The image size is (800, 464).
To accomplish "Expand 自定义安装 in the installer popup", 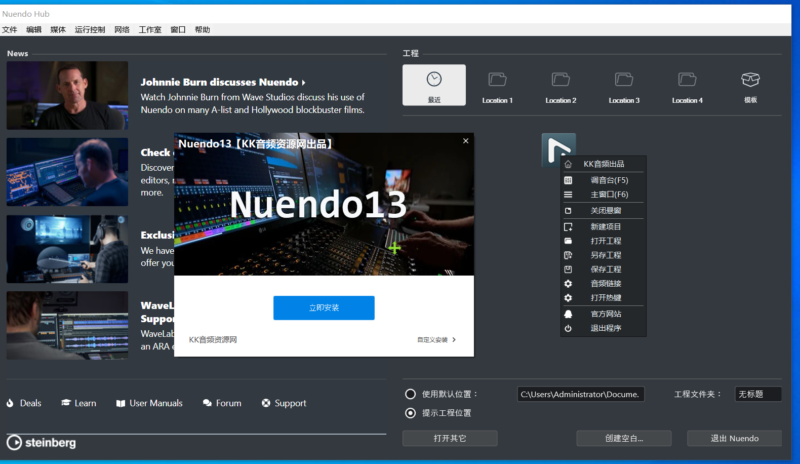I will coord(437,340).
